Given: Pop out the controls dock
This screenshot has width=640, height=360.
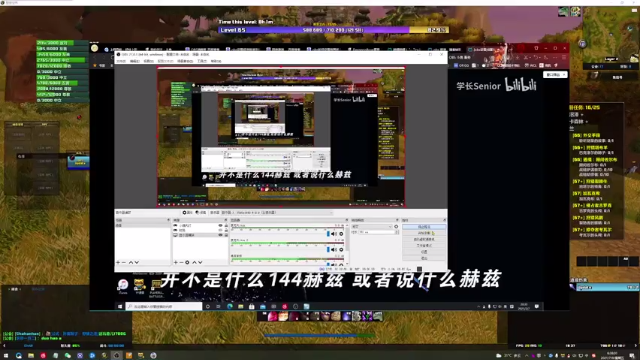Looking at the screenshot, I should [x=444, y=220].
